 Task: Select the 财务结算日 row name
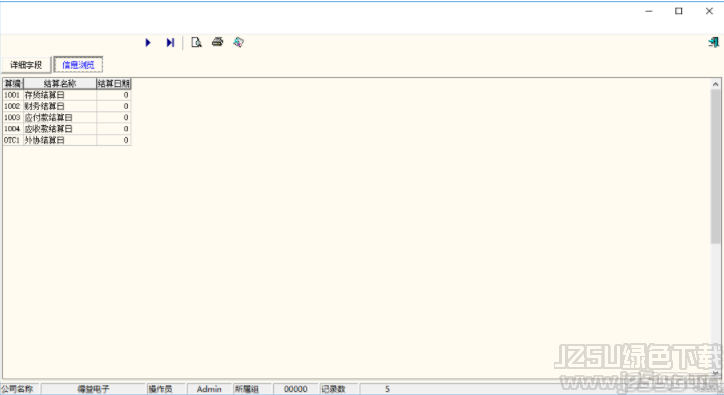pos(60,106)
